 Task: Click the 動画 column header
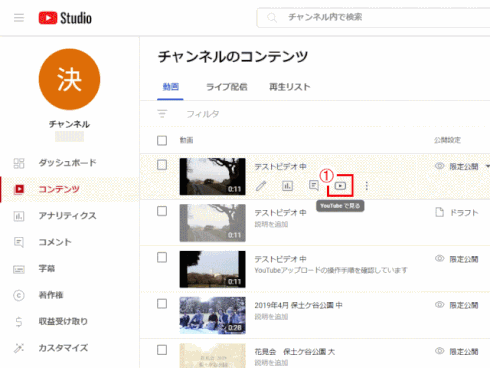coord(186,140)
